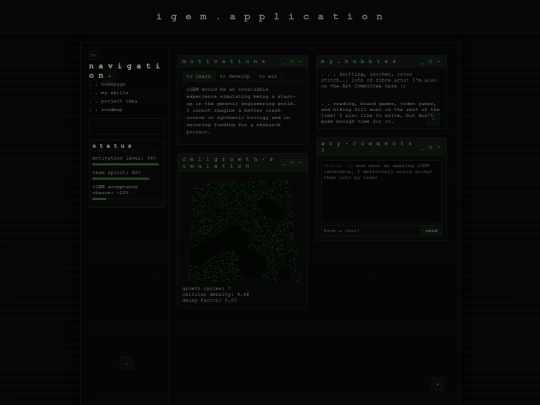Close the my.hobbies window
540x405 pixels.
439,62
